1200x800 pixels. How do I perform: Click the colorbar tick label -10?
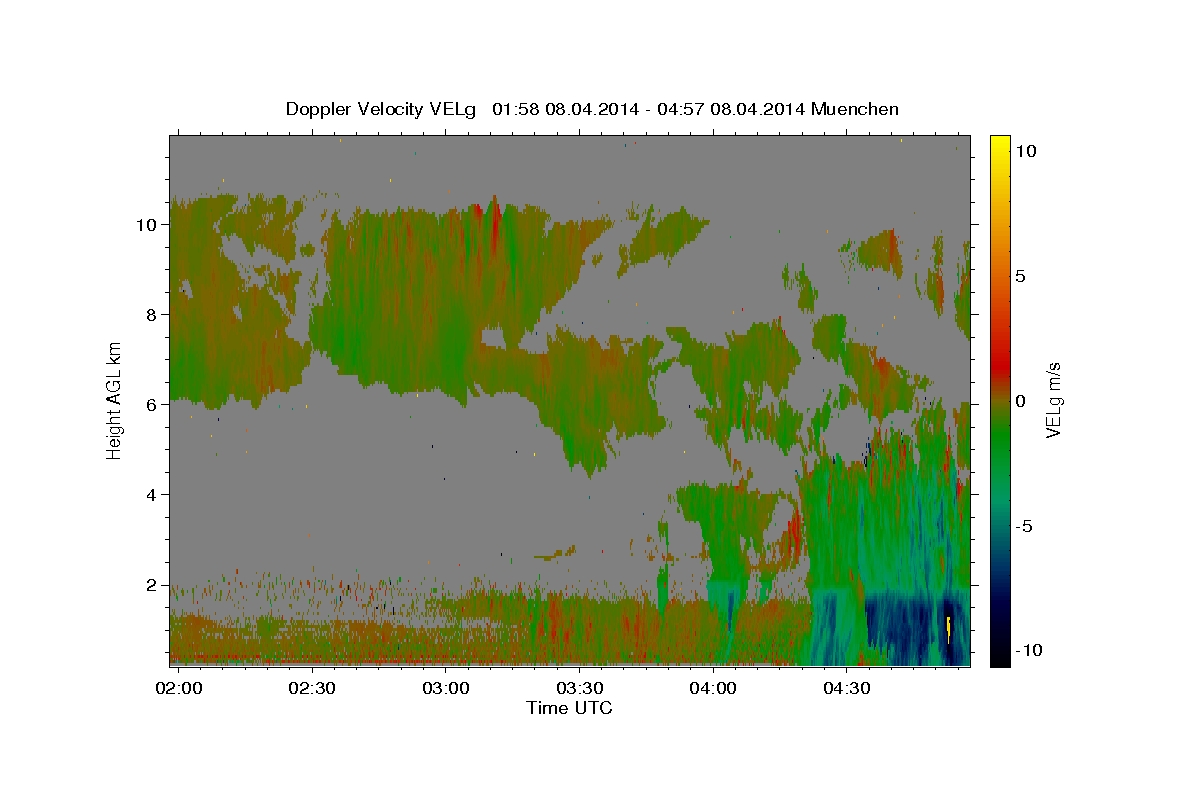1028,651
